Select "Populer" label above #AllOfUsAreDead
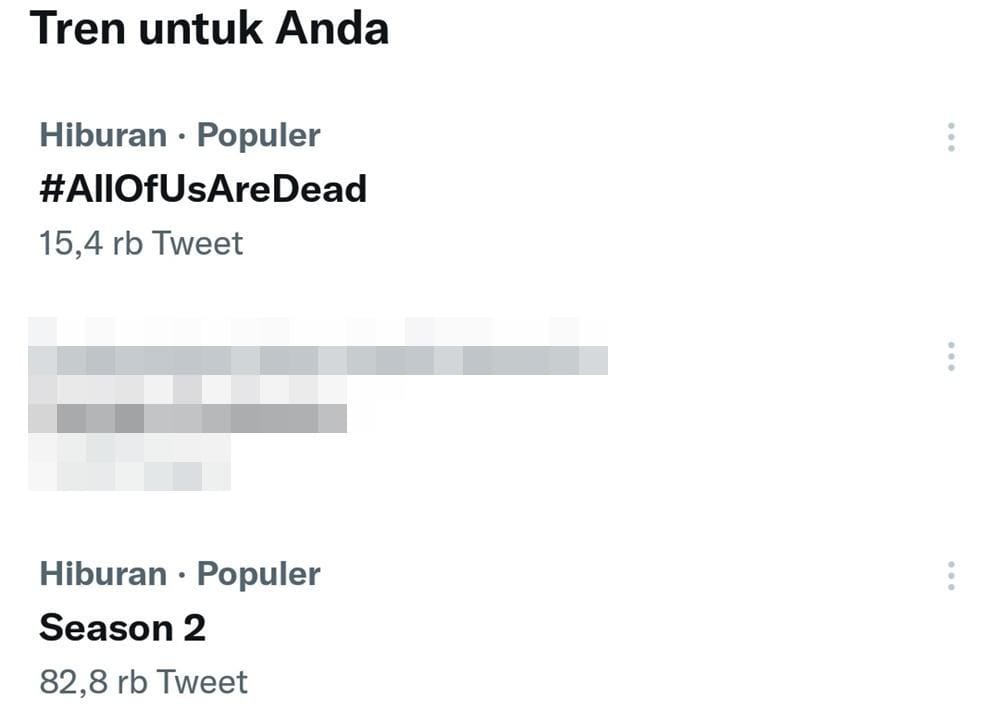The width and height of the screenshot is (1000, 712). pos(258,135)
